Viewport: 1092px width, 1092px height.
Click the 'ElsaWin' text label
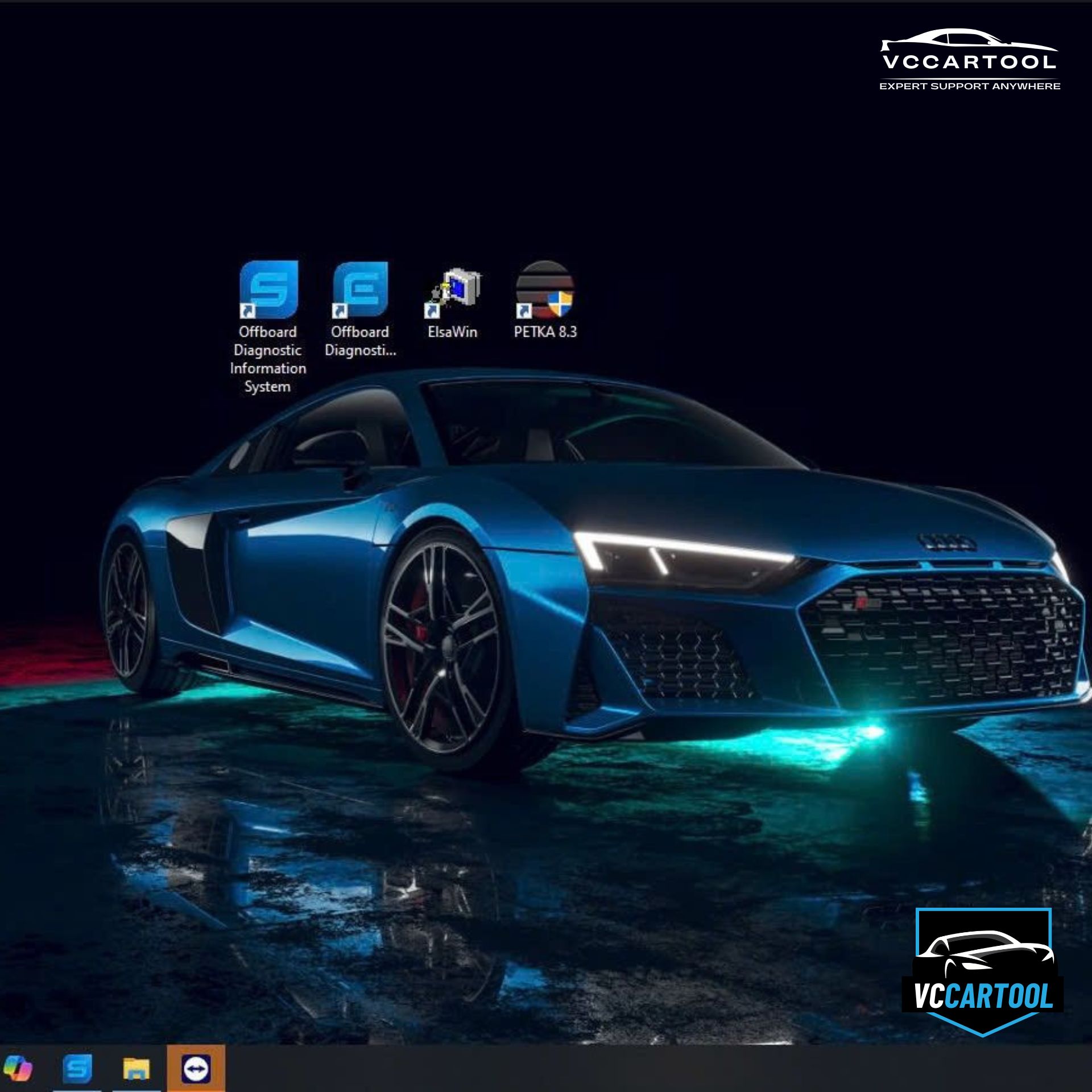point(453,332)
